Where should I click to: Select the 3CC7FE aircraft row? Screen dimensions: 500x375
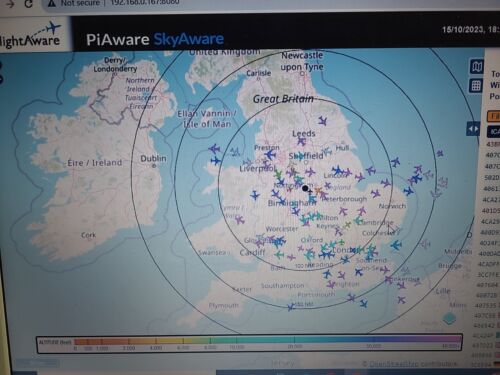tap(489, 275)
